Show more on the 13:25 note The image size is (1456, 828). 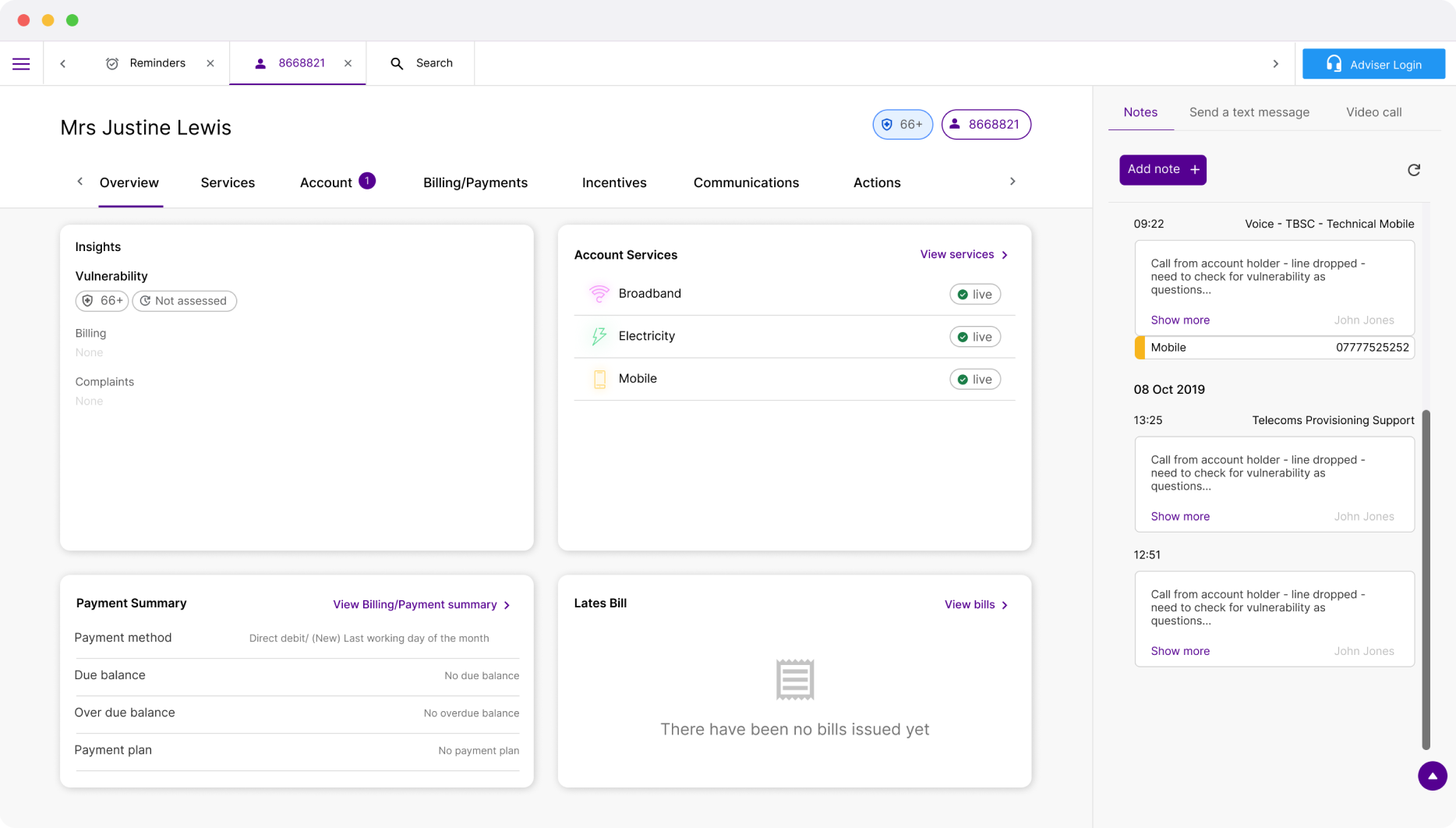1180,517
